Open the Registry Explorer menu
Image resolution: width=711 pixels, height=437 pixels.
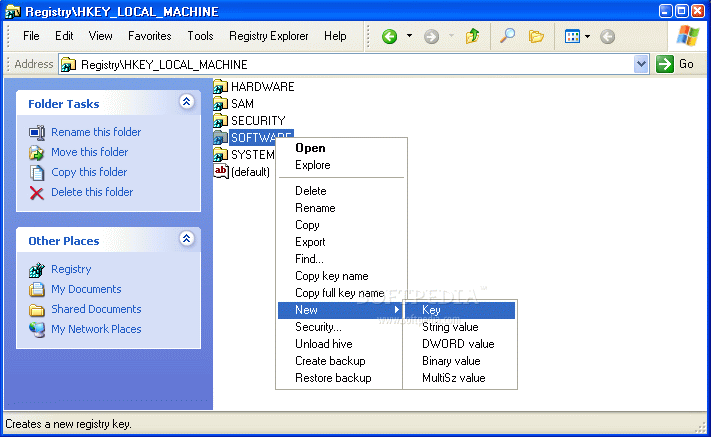point(268,36)
